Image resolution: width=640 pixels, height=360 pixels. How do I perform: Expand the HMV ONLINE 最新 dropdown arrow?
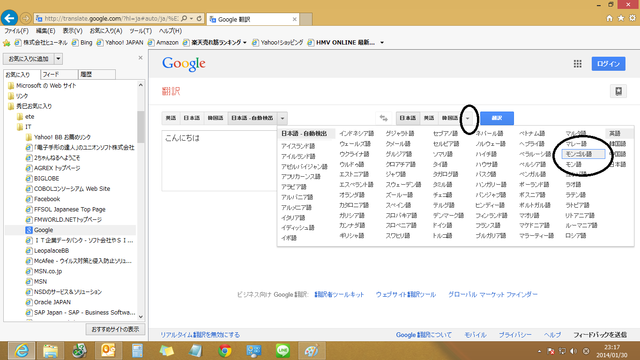(x=382, y=42)
